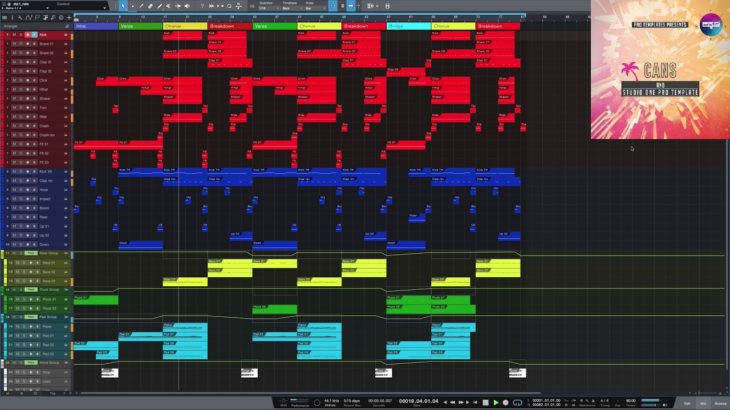Click the Arranger track label

(10, 27)
